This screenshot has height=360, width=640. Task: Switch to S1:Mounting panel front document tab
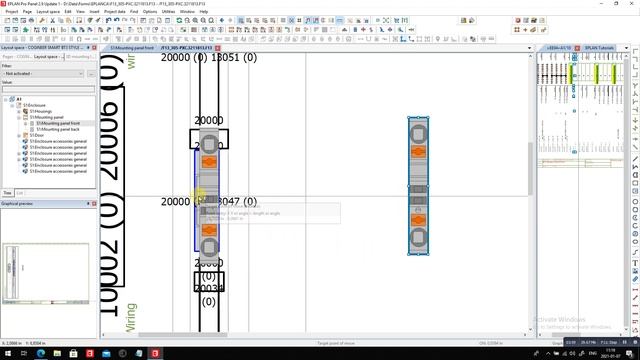132,48
